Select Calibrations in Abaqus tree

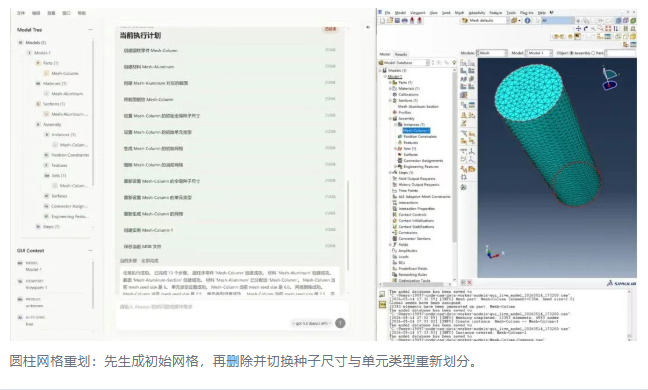pos(408,95)
